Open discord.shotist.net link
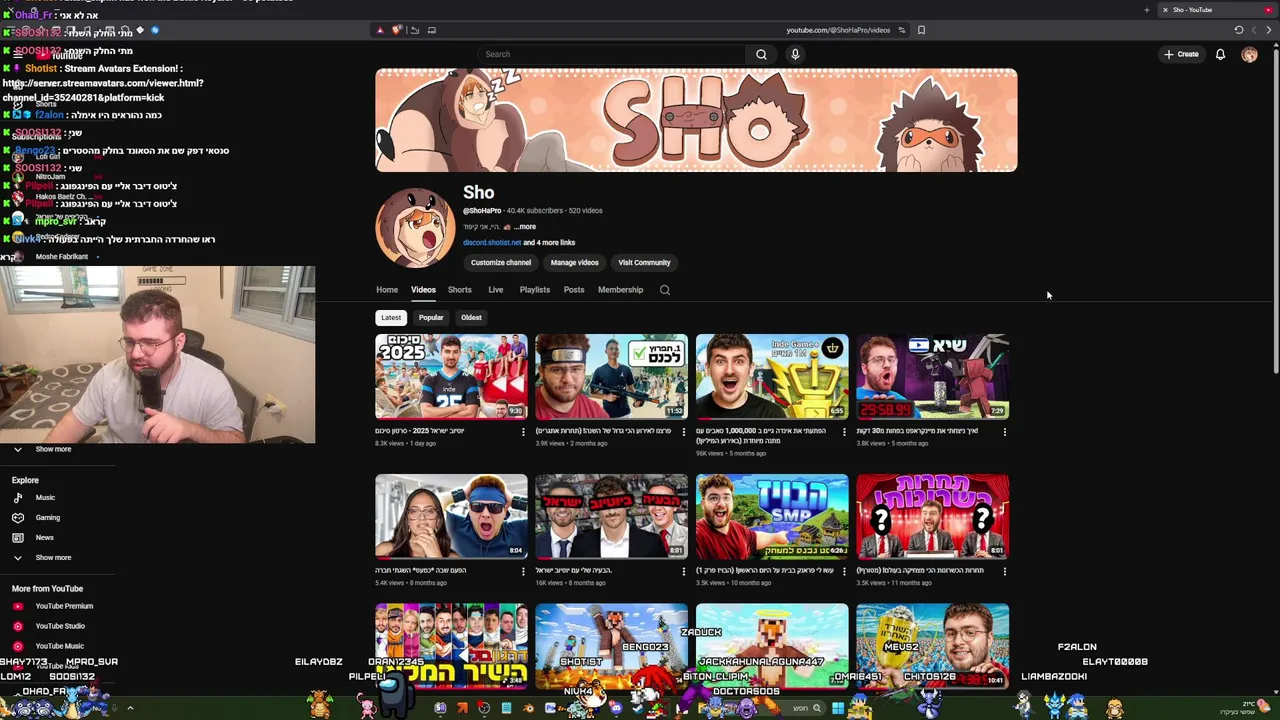The image size is (1280, 720). point(492,242)
